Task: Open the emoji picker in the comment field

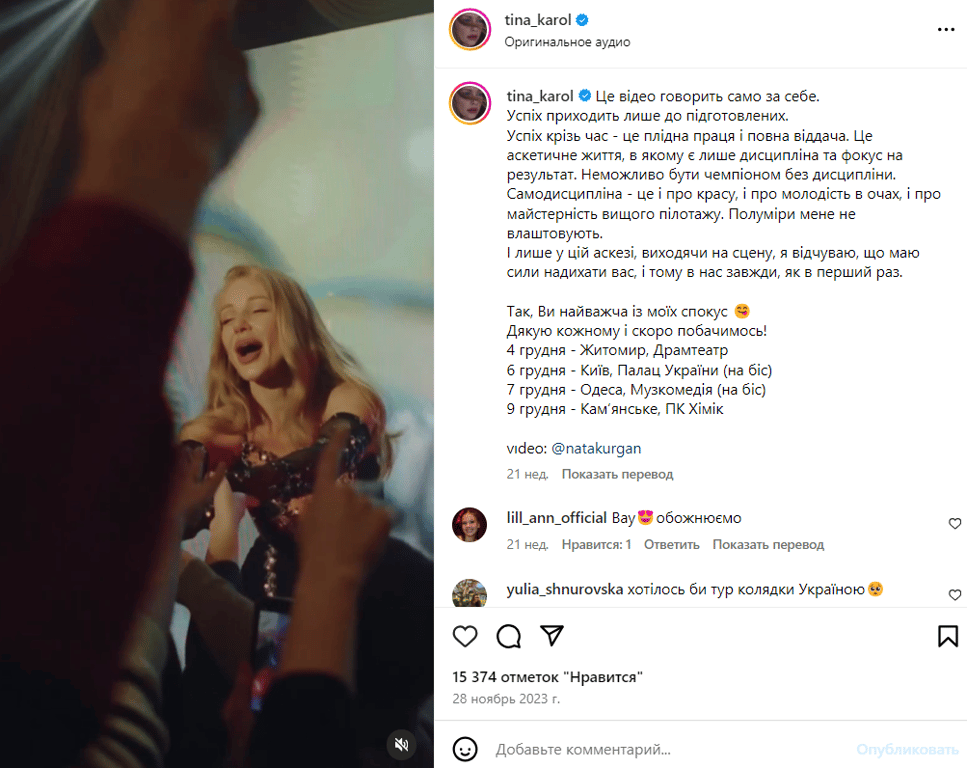Action: tap(462, 747)
